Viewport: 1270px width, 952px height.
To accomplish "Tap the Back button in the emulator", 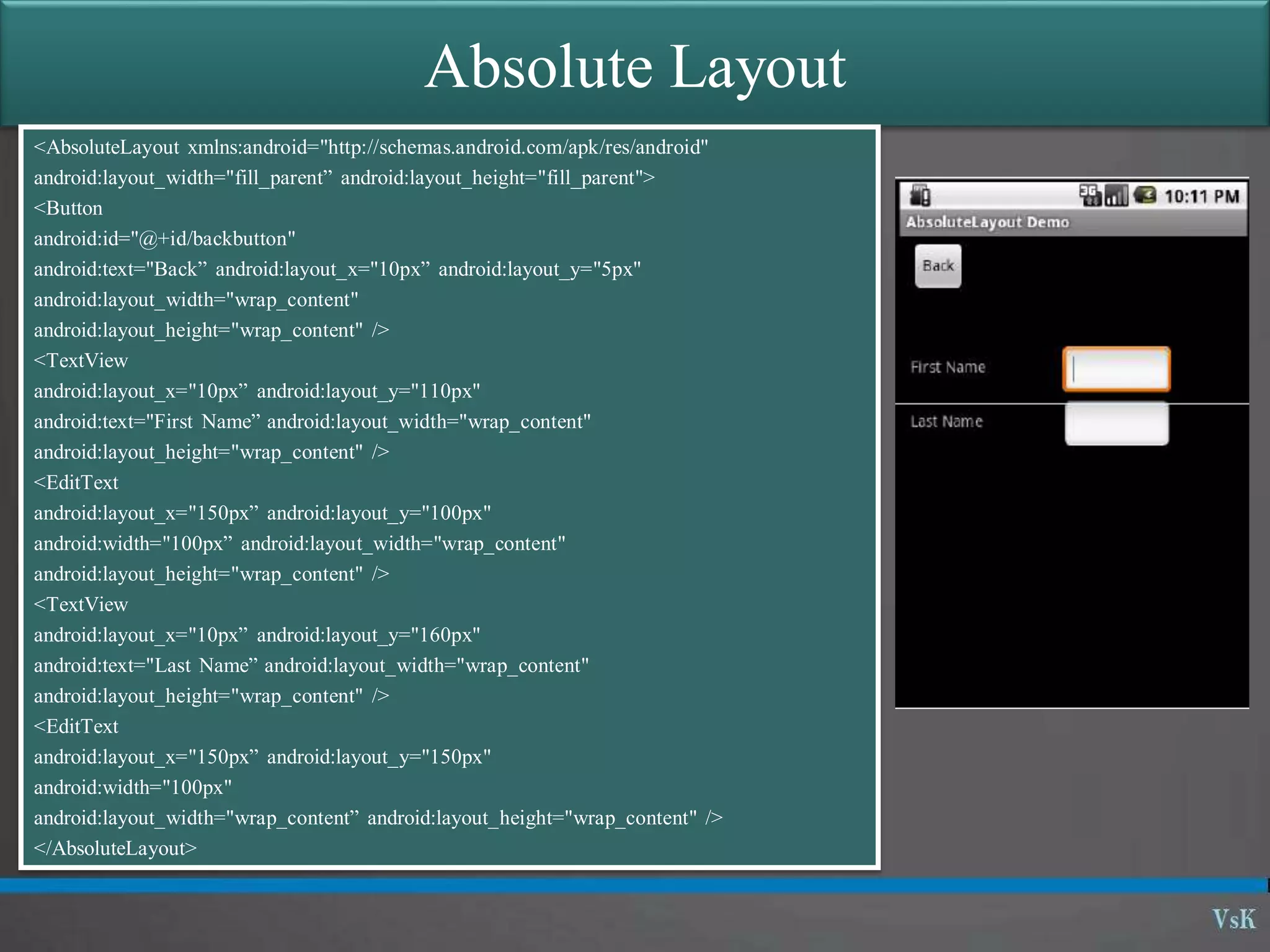I will point(938,266).
